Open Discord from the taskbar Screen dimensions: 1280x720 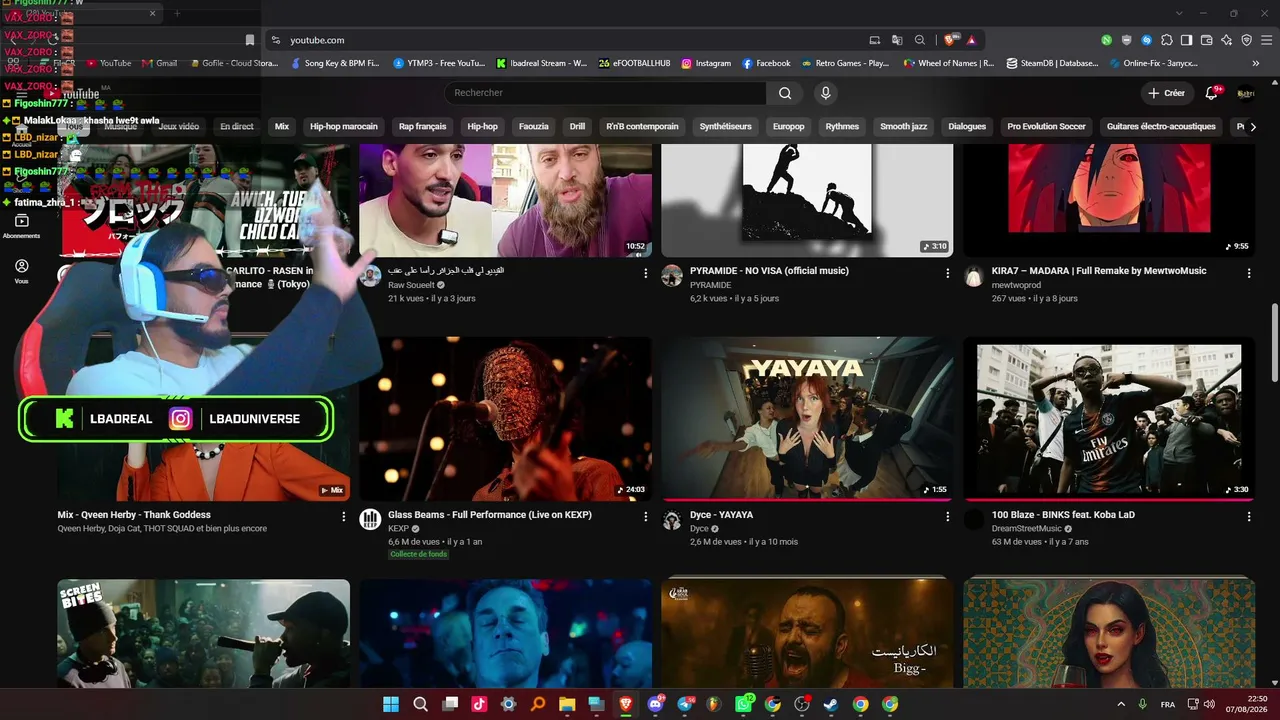tap(655, 704)
